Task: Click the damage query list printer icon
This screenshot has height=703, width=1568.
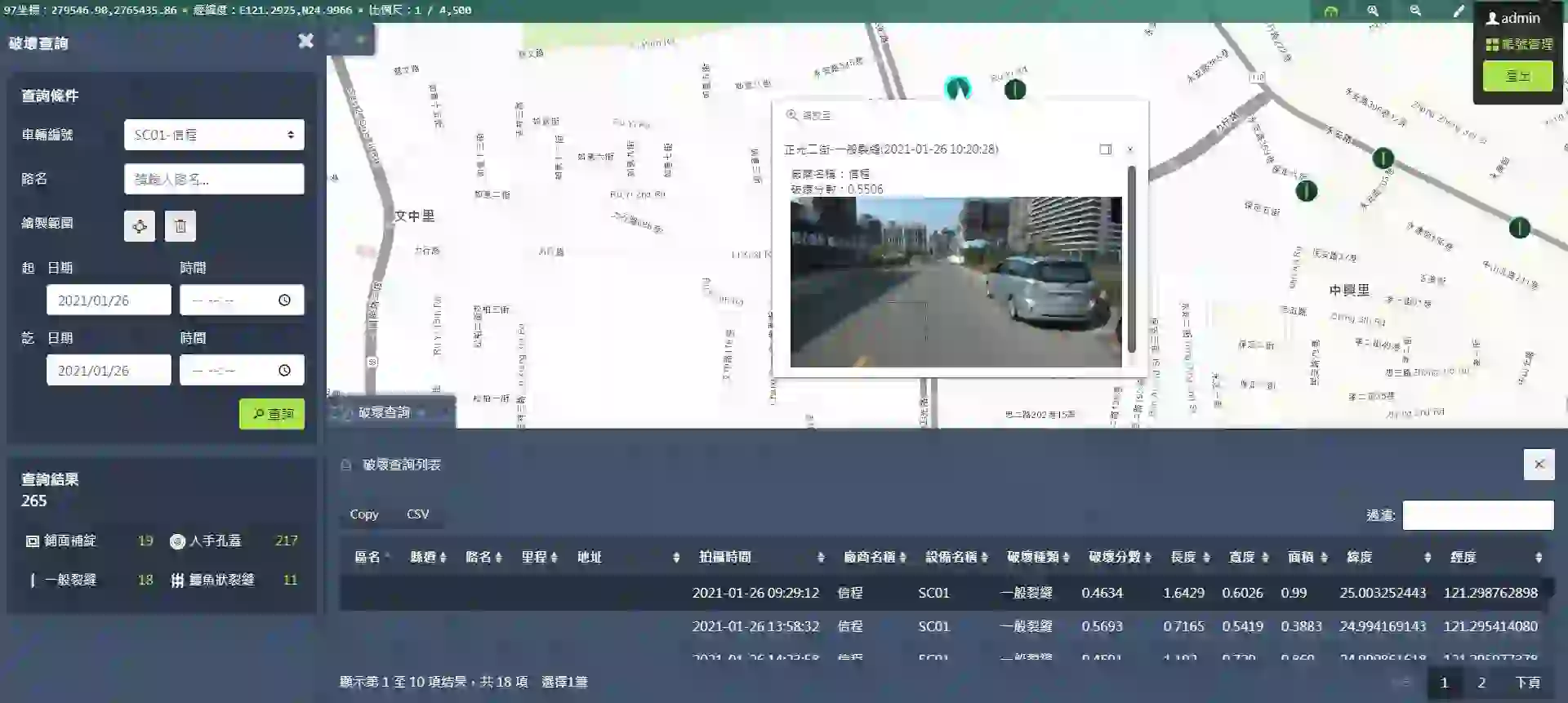Action: pos(346,465)
